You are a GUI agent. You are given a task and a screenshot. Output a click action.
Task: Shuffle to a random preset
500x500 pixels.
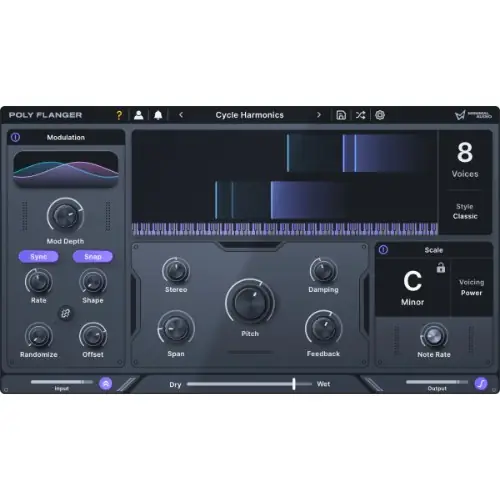coord(360,115)
